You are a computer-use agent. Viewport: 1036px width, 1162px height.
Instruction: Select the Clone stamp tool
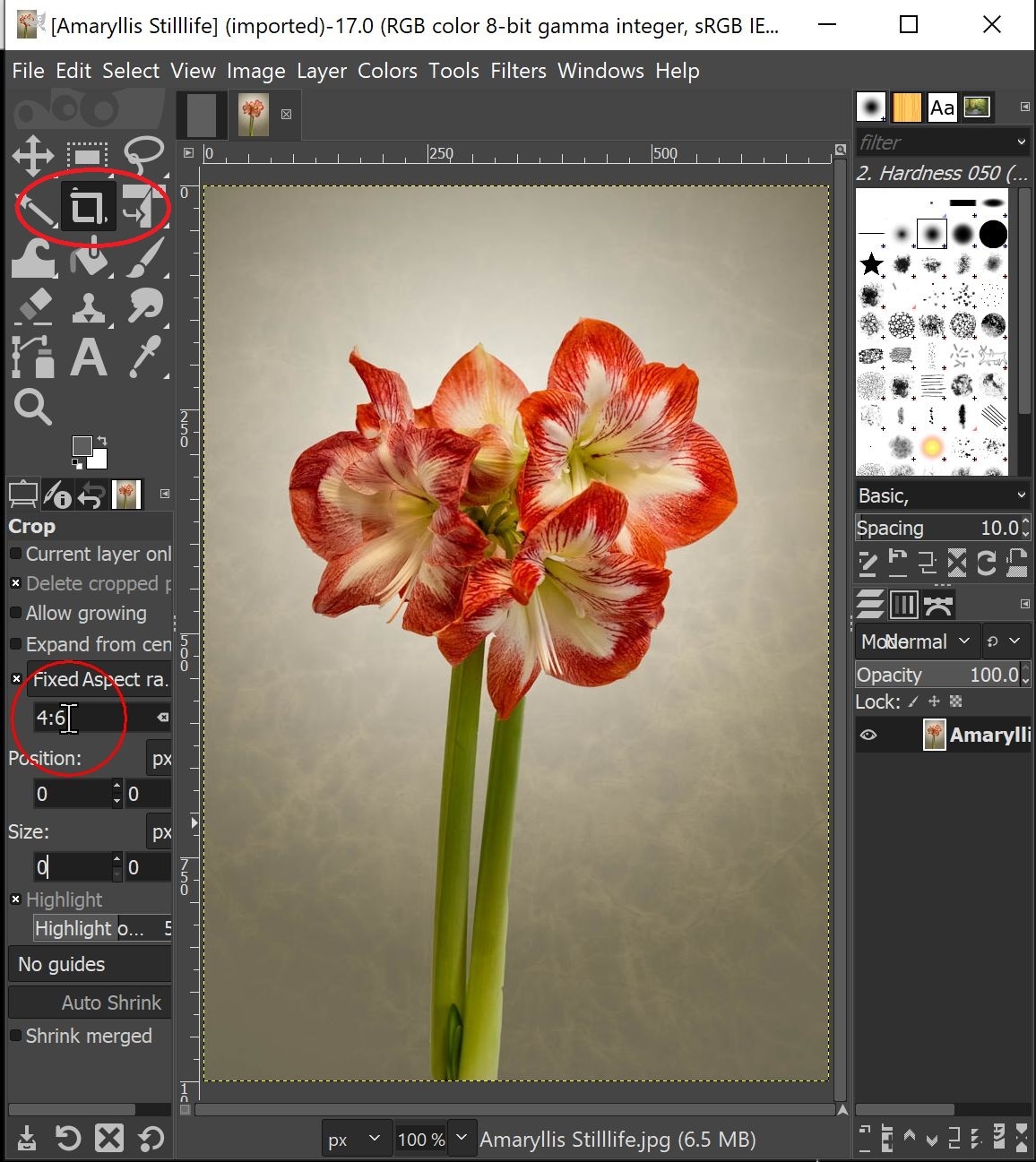(x=87, y=307)
